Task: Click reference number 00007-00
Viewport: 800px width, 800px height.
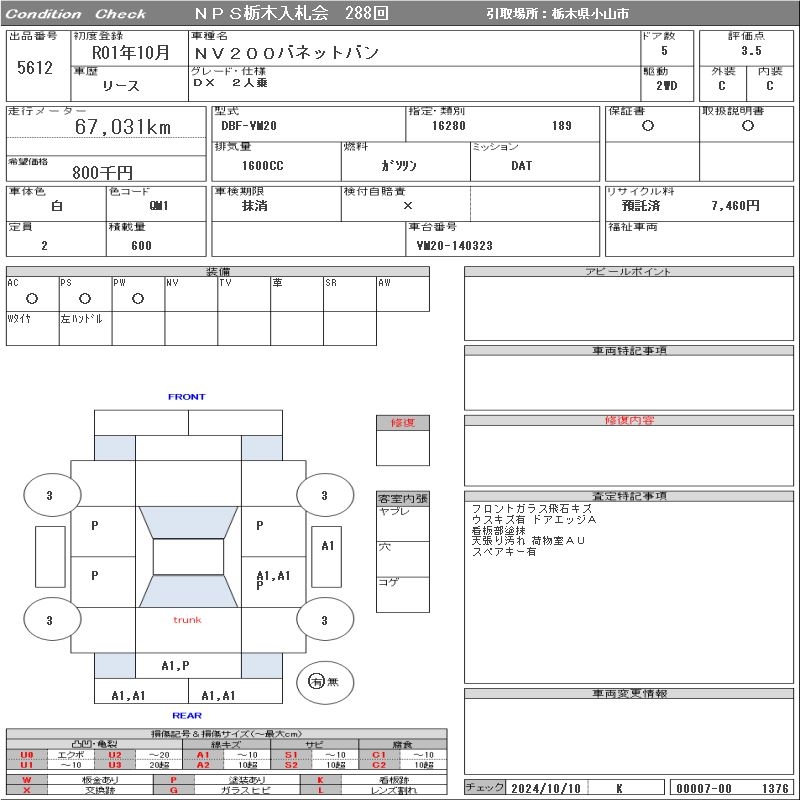Action: (x=704, y=788)
